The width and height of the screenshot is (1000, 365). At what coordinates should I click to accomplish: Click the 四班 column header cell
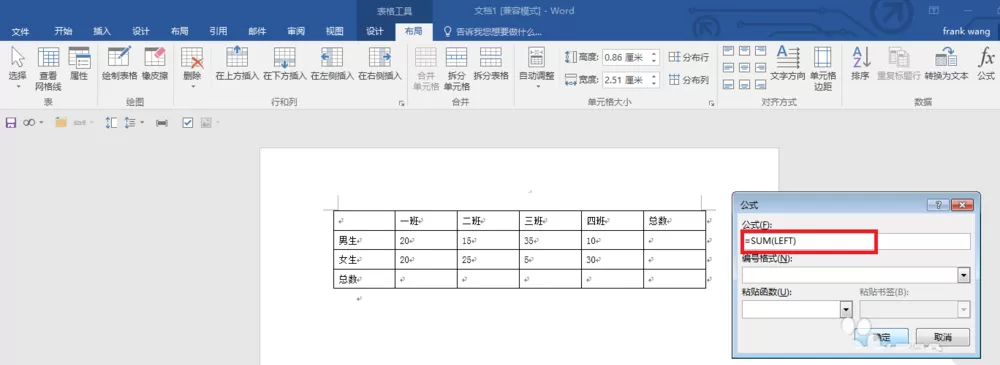[x=612, y=221]
